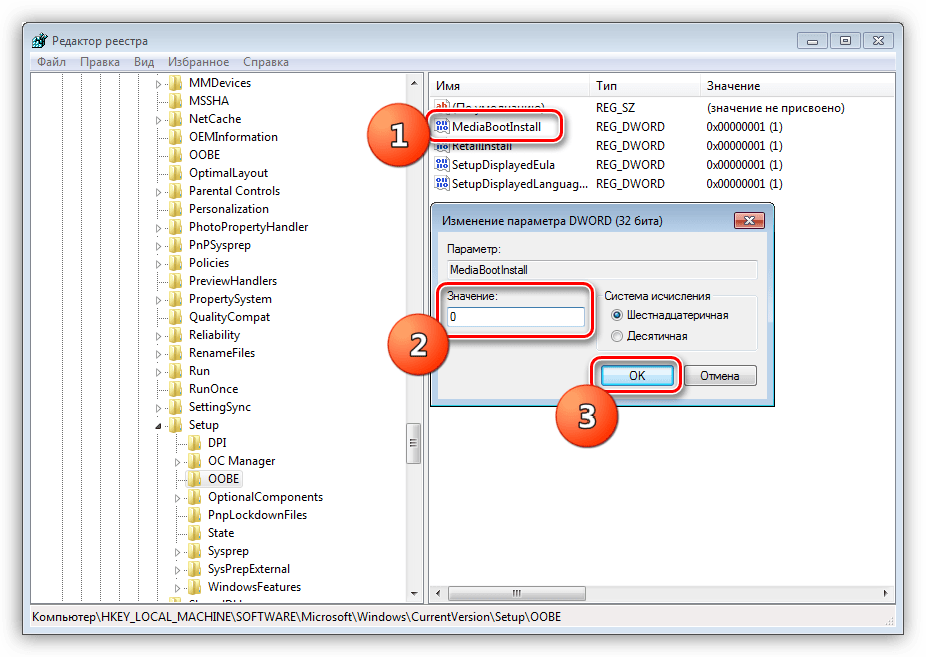Viewport: 926px width, 657px height.
Task: Click the Personalization folder icon
Action: pos(176,209)
